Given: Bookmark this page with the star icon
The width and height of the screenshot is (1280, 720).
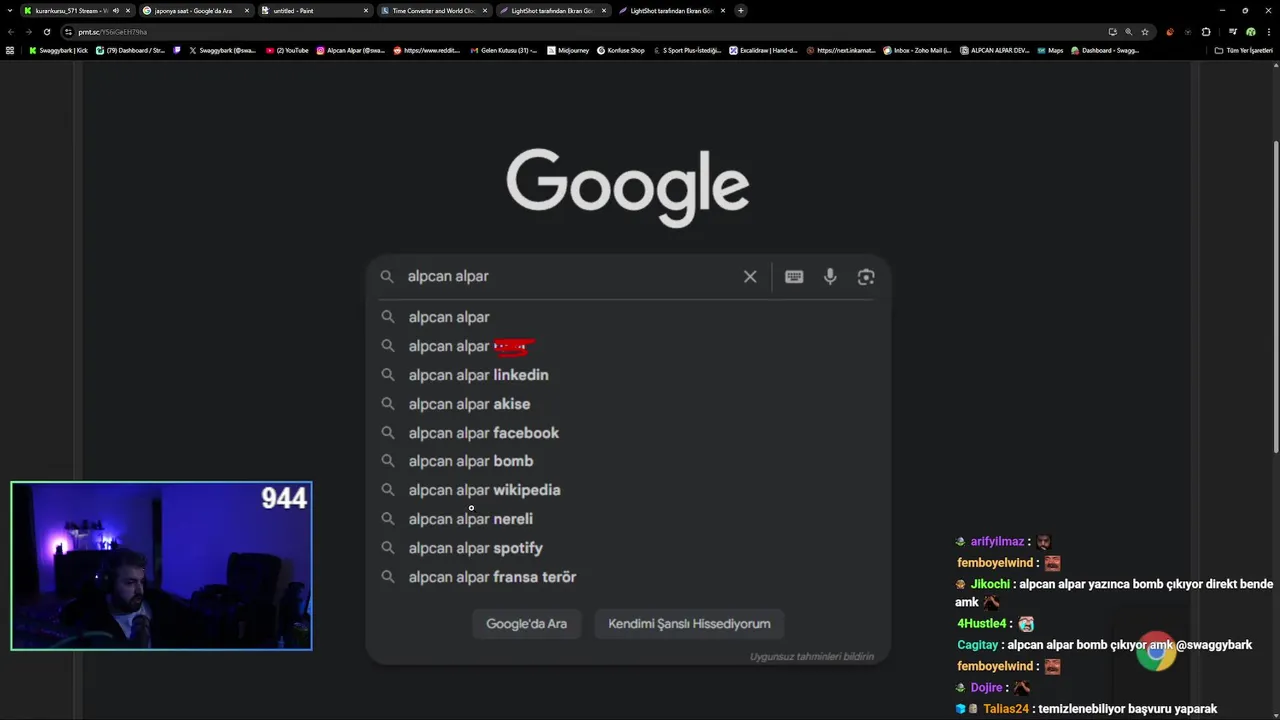Looking at the screenshot, I should click(1145, 32).
